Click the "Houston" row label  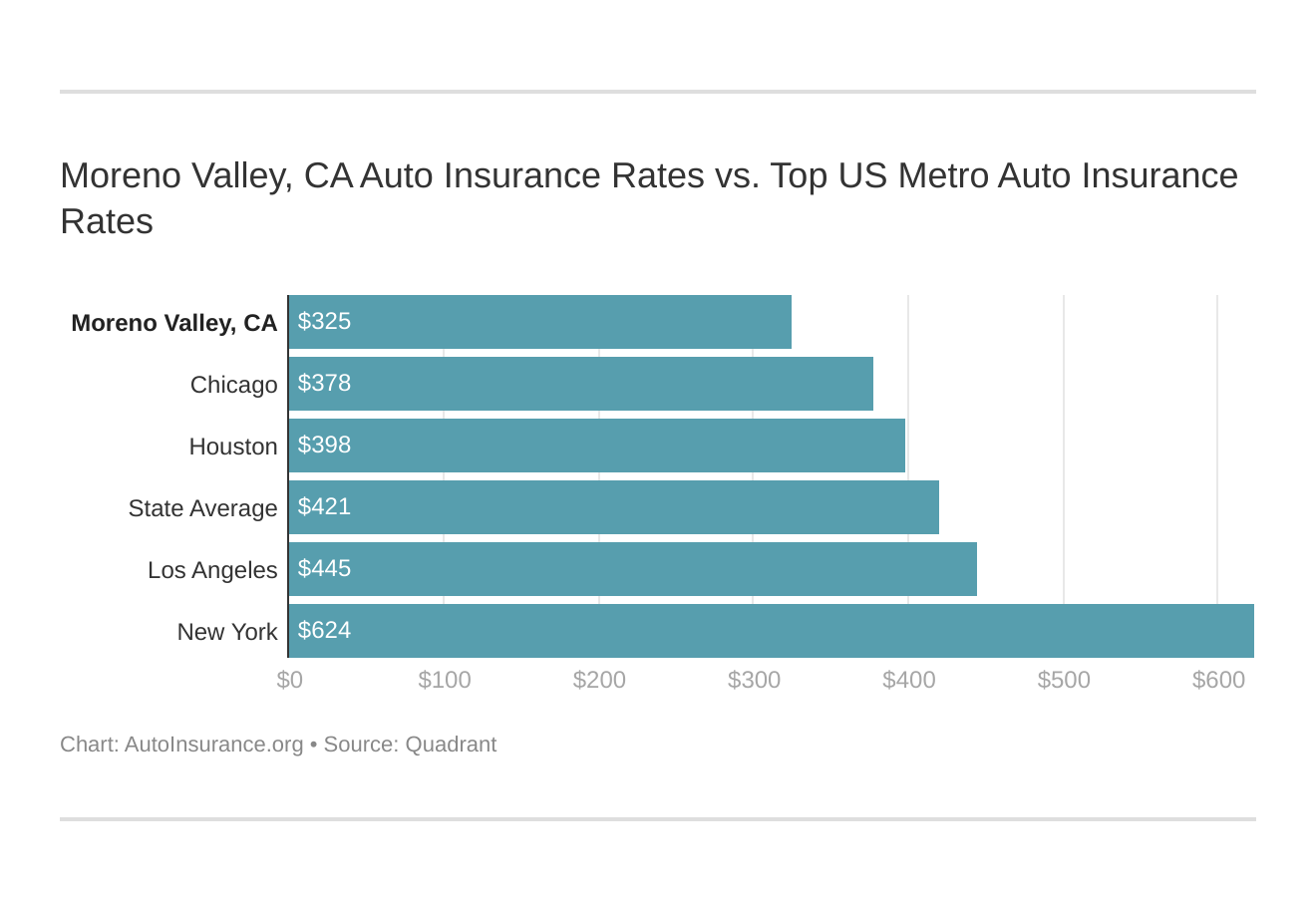pos(233,447)
